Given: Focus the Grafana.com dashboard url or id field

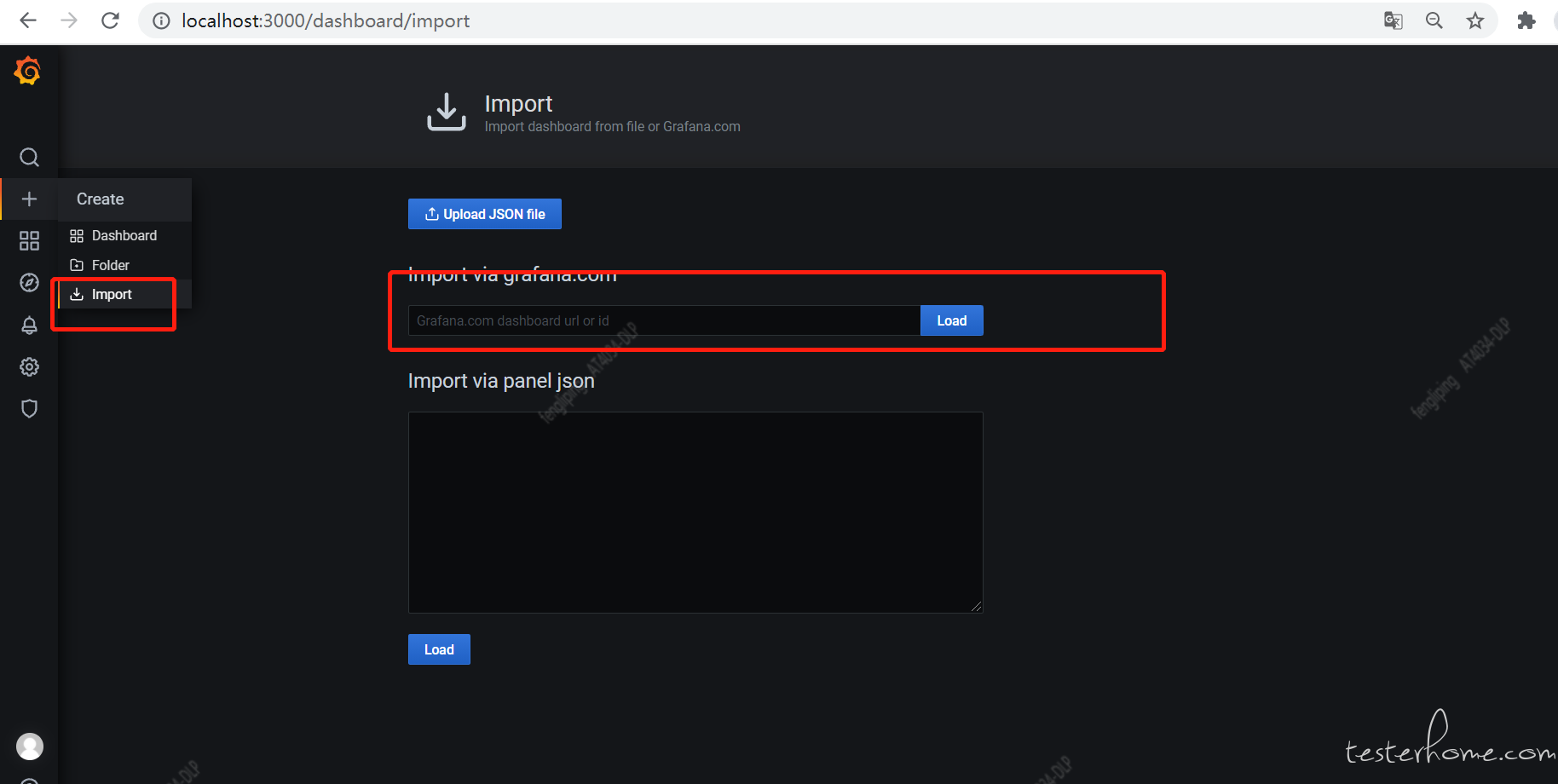Looking at the screenshot, I should pos(664,320).
